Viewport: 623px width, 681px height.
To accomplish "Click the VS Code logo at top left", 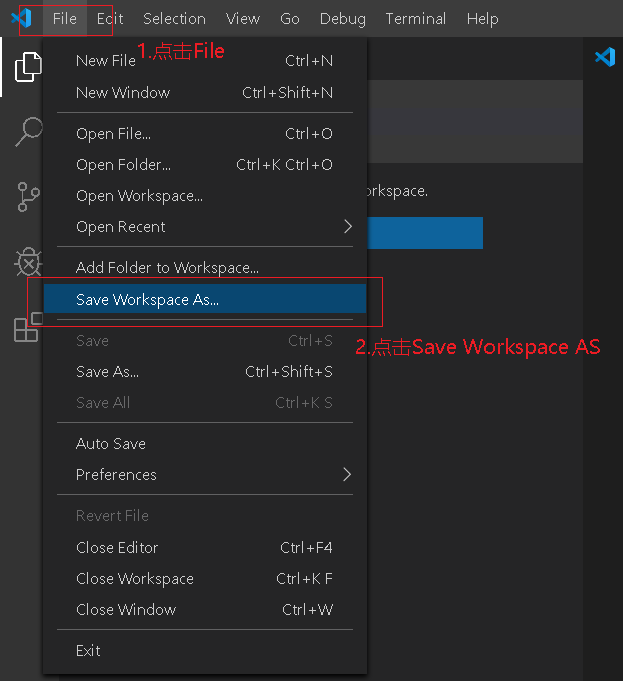I will (x=21, y=18).
